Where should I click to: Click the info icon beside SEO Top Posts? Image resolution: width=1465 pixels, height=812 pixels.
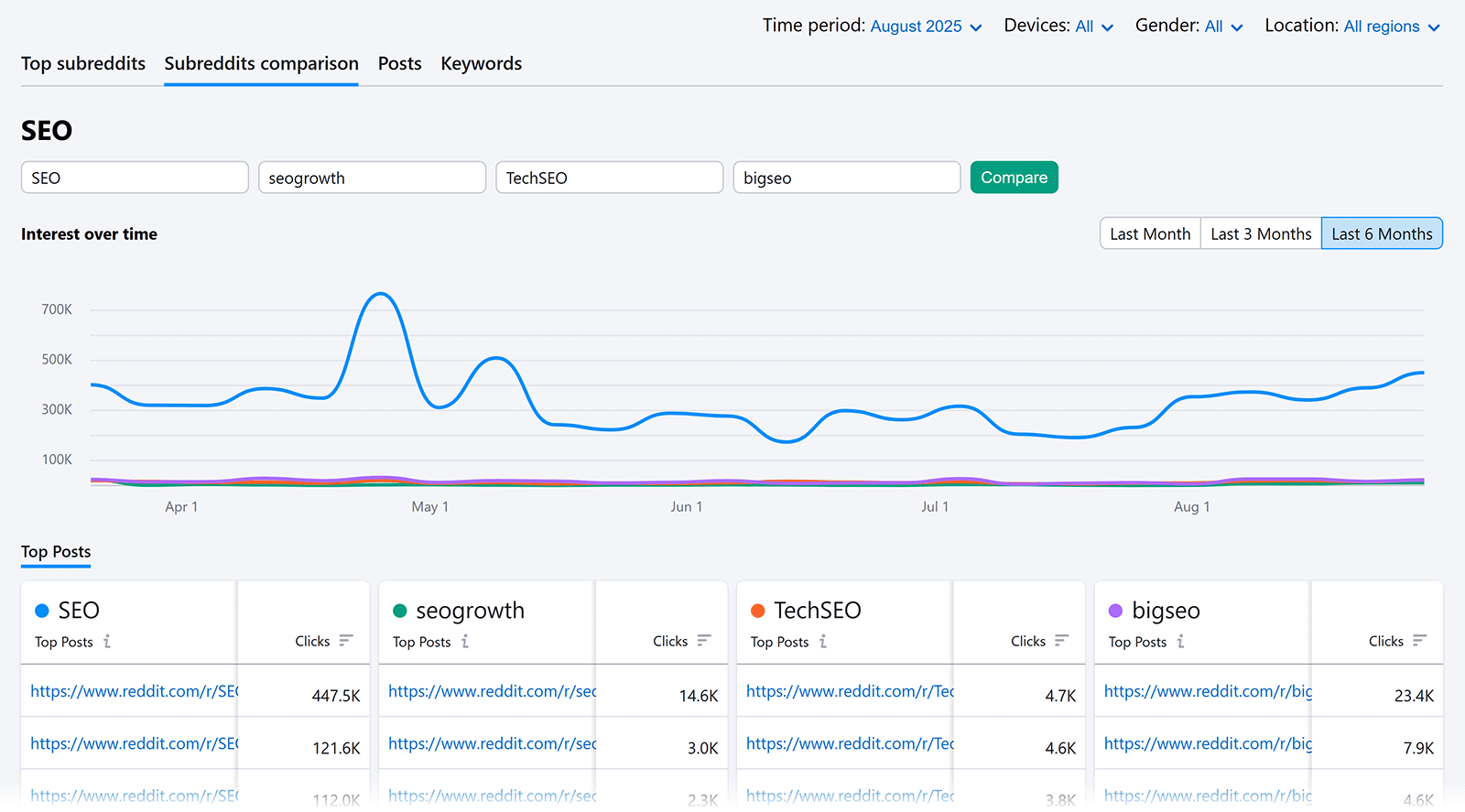(x=107, y=642)
